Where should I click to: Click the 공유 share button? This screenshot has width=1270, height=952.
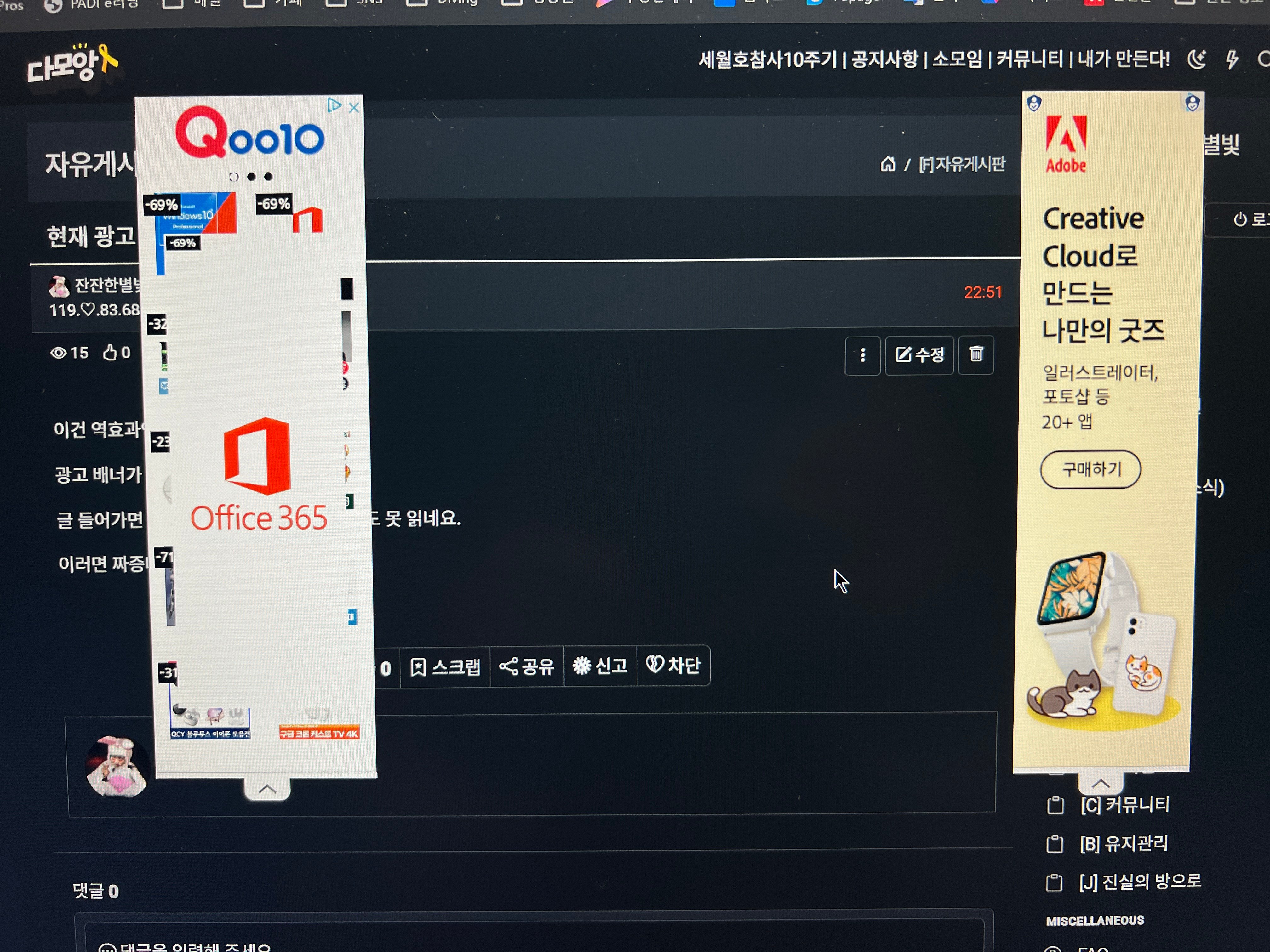pos(526,666)
